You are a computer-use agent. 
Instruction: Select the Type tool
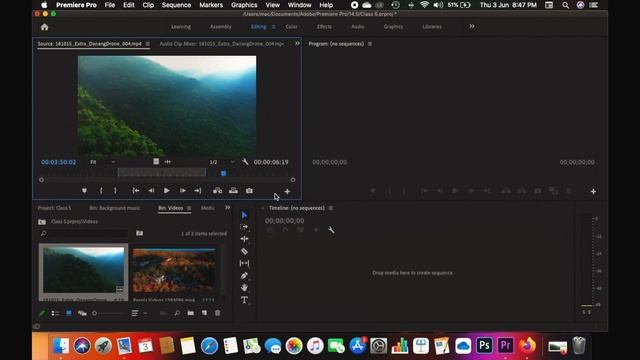coord(244,300)
